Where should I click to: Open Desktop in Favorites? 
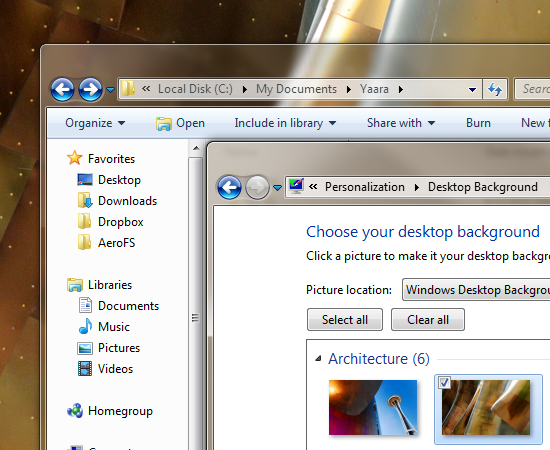tap(119, 180)
